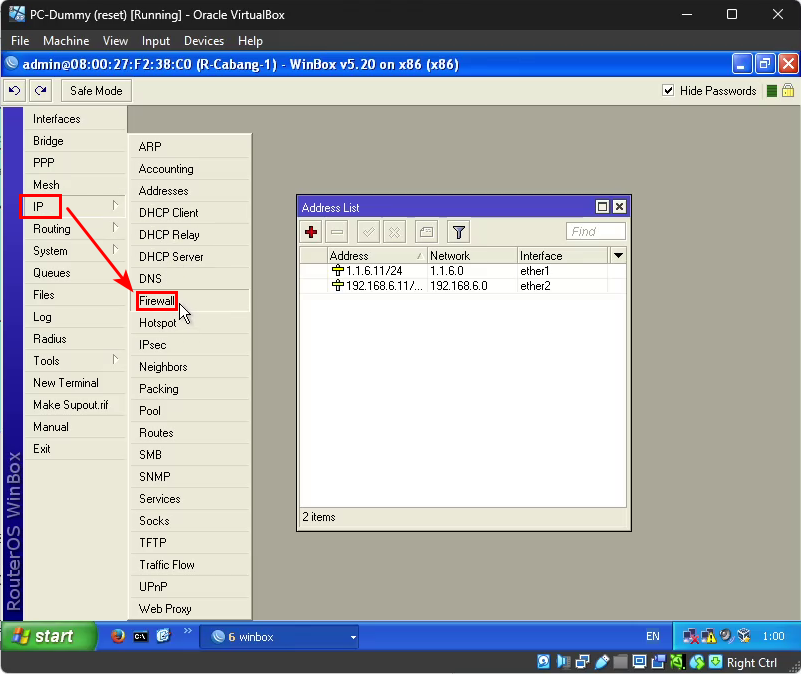This screenshot has width=801, height=674.
Task: Click the Remove (minus) icon in Address List
Action: [x=337, y=232]
